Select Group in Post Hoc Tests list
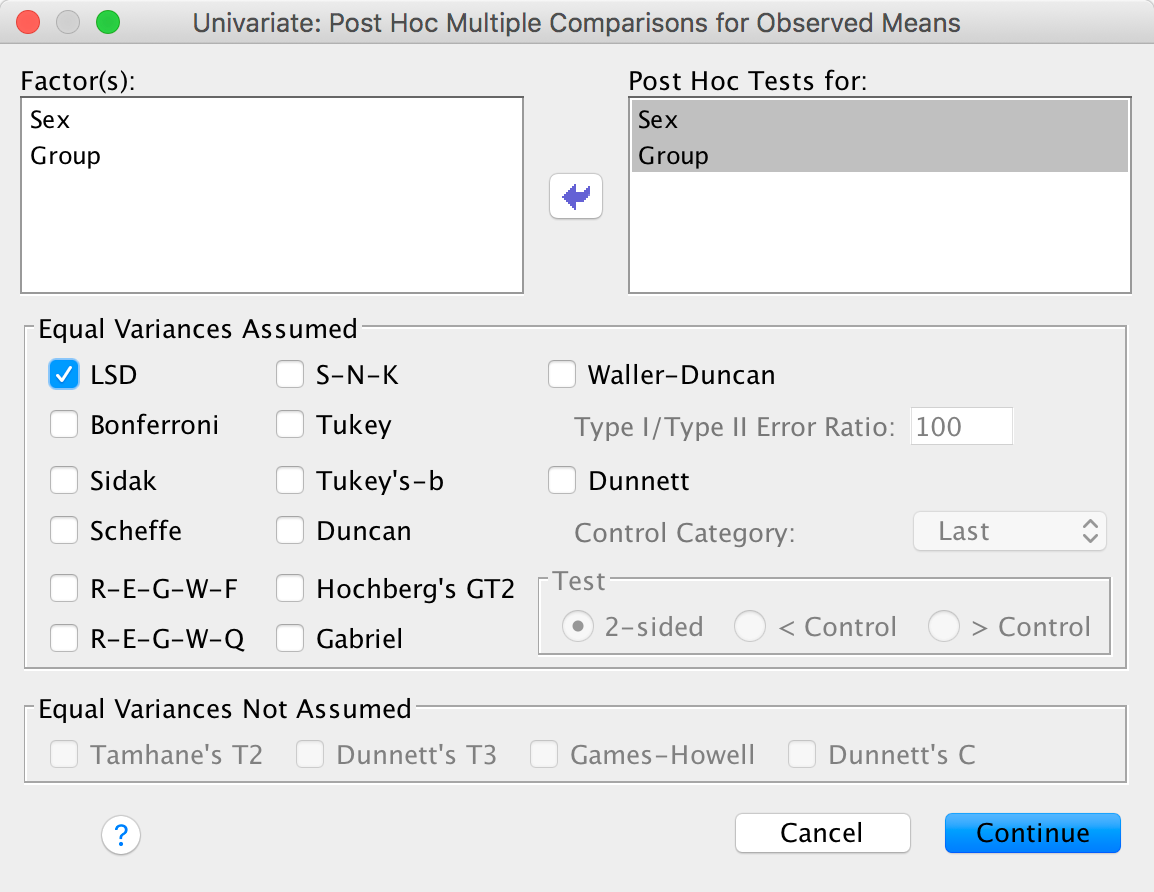Viewport: 1154px width, 892px height. pyautogui.click(x=673, y=156)
